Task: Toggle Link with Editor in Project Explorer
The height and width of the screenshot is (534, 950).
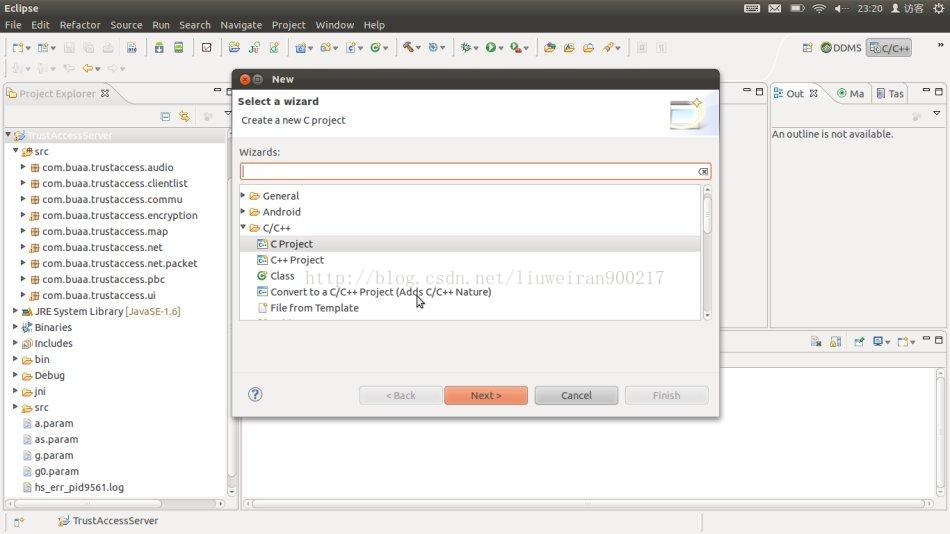Action: tap(185, 116)
